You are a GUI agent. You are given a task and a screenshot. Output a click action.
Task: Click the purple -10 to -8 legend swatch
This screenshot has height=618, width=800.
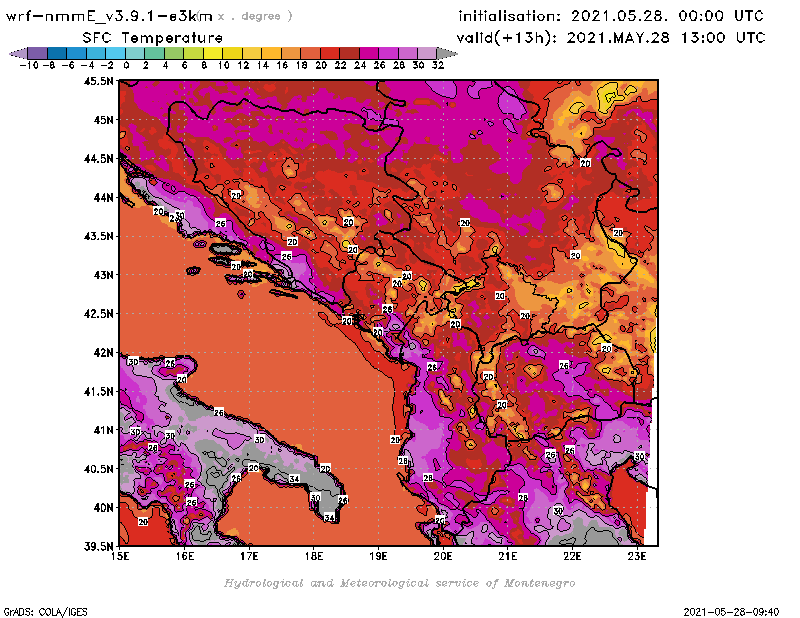click(x=38, y=53)
